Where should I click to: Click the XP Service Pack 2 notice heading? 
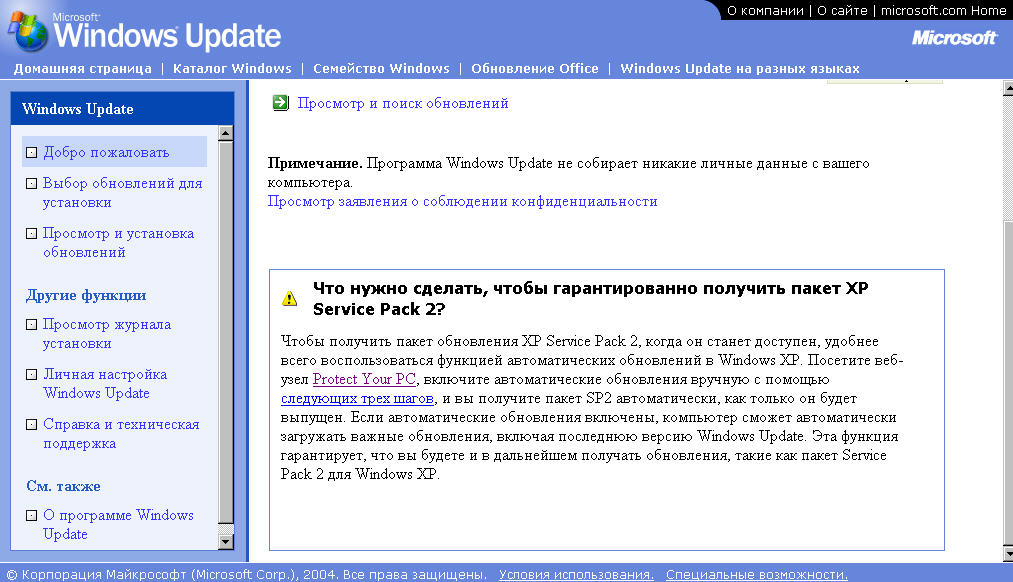click(590, 298)
